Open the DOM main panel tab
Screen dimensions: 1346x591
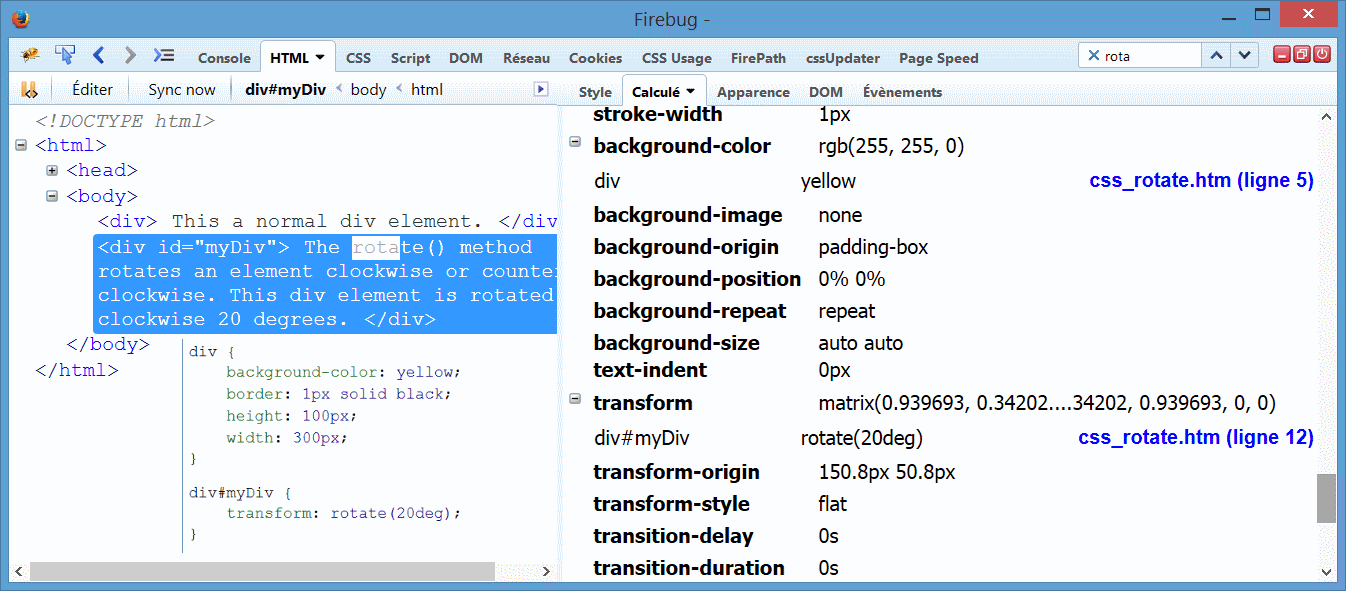466,58
